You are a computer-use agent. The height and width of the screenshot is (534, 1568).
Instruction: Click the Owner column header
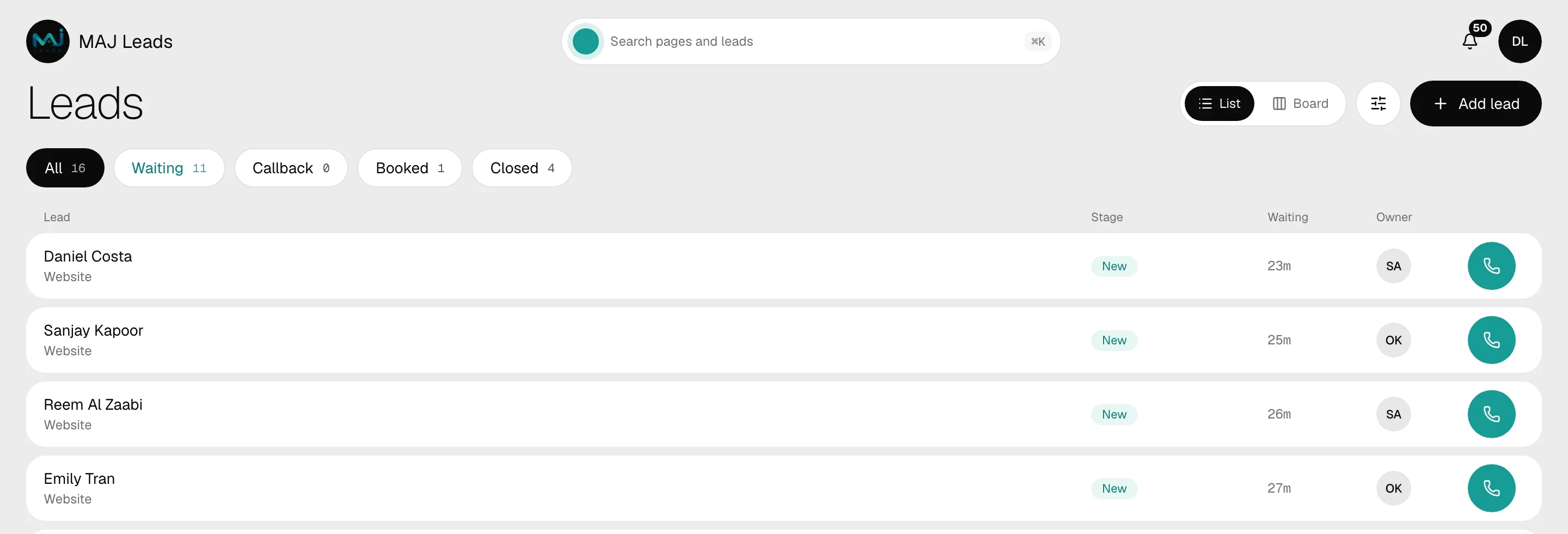point(1394,217)
